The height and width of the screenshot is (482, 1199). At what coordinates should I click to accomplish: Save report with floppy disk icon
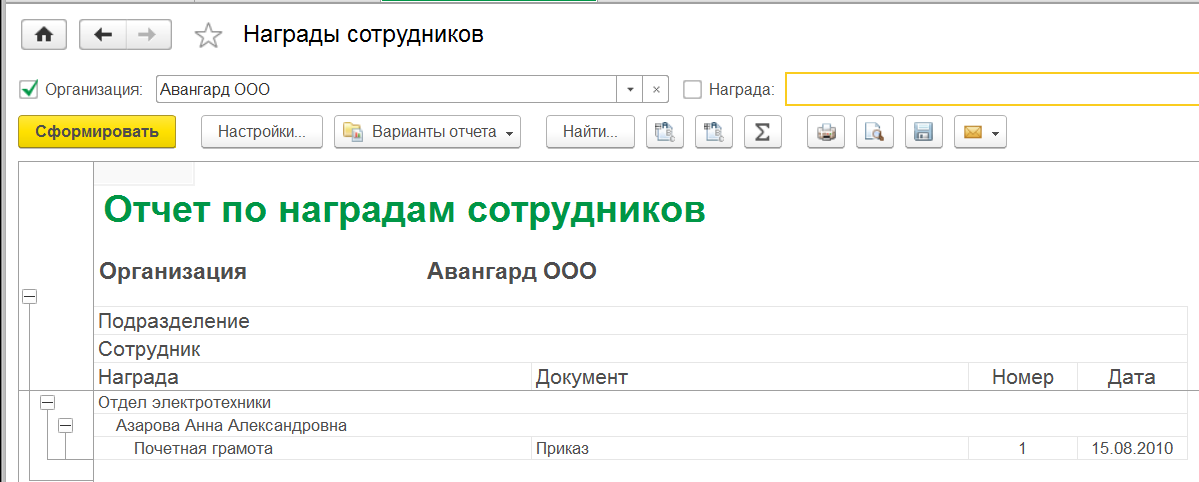(x=923, y=132)
